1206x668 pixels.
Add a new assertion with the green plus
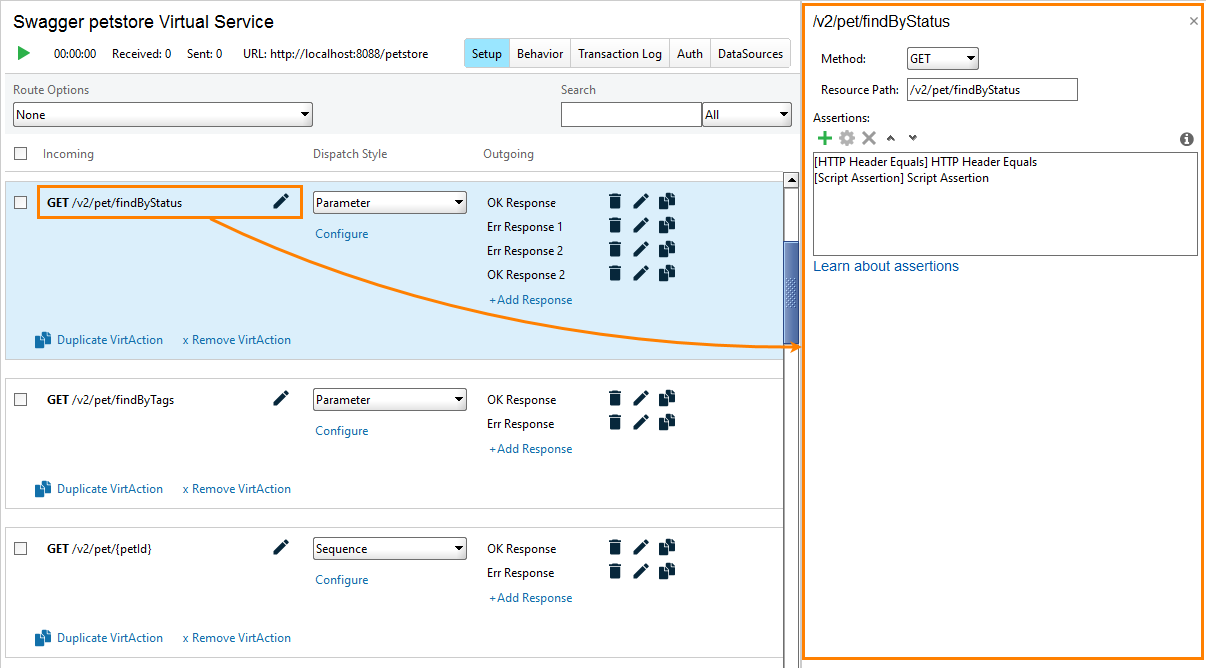825,137
